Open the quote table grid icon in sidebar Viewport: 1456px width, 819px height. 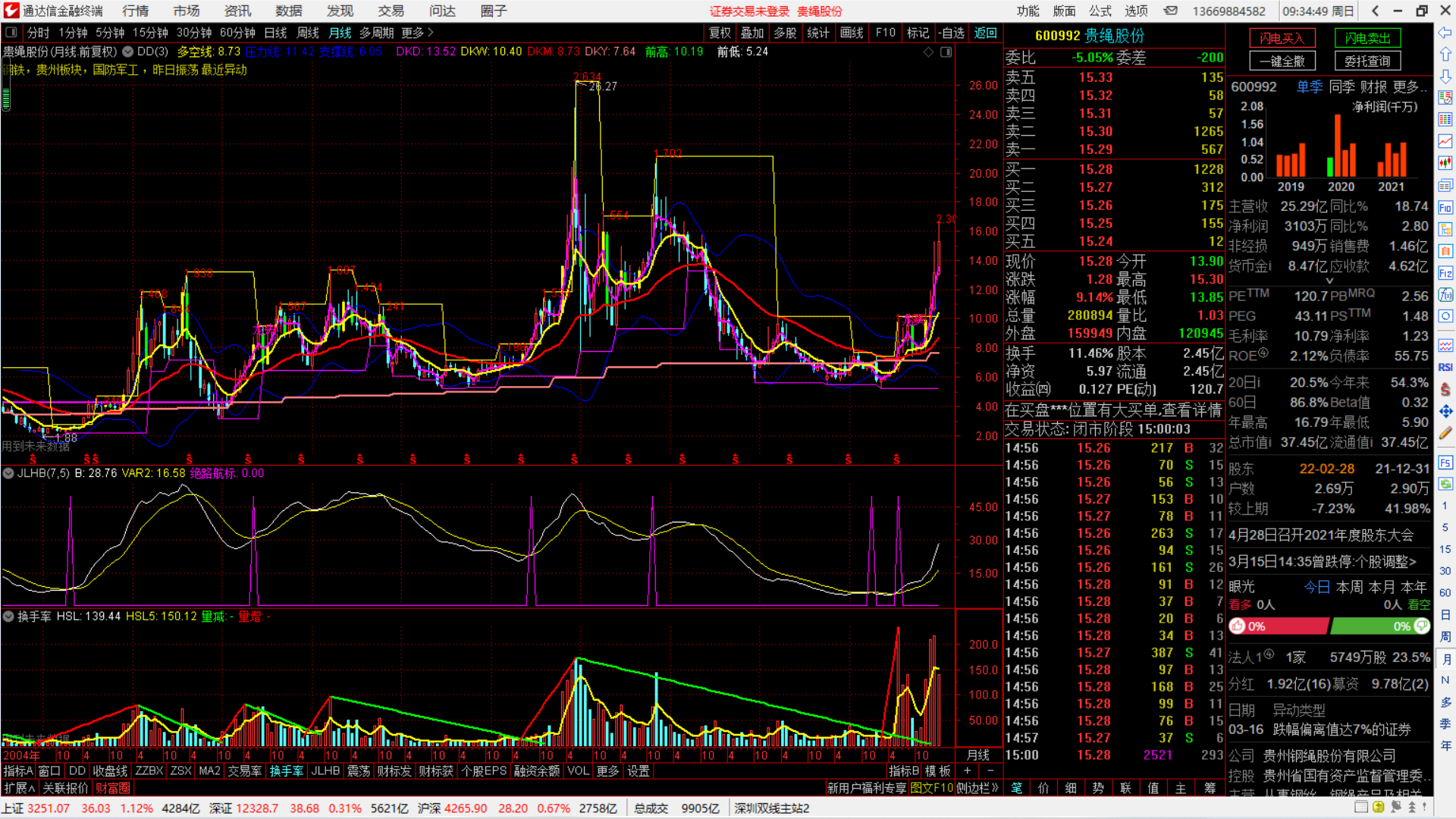(1445, 120)
